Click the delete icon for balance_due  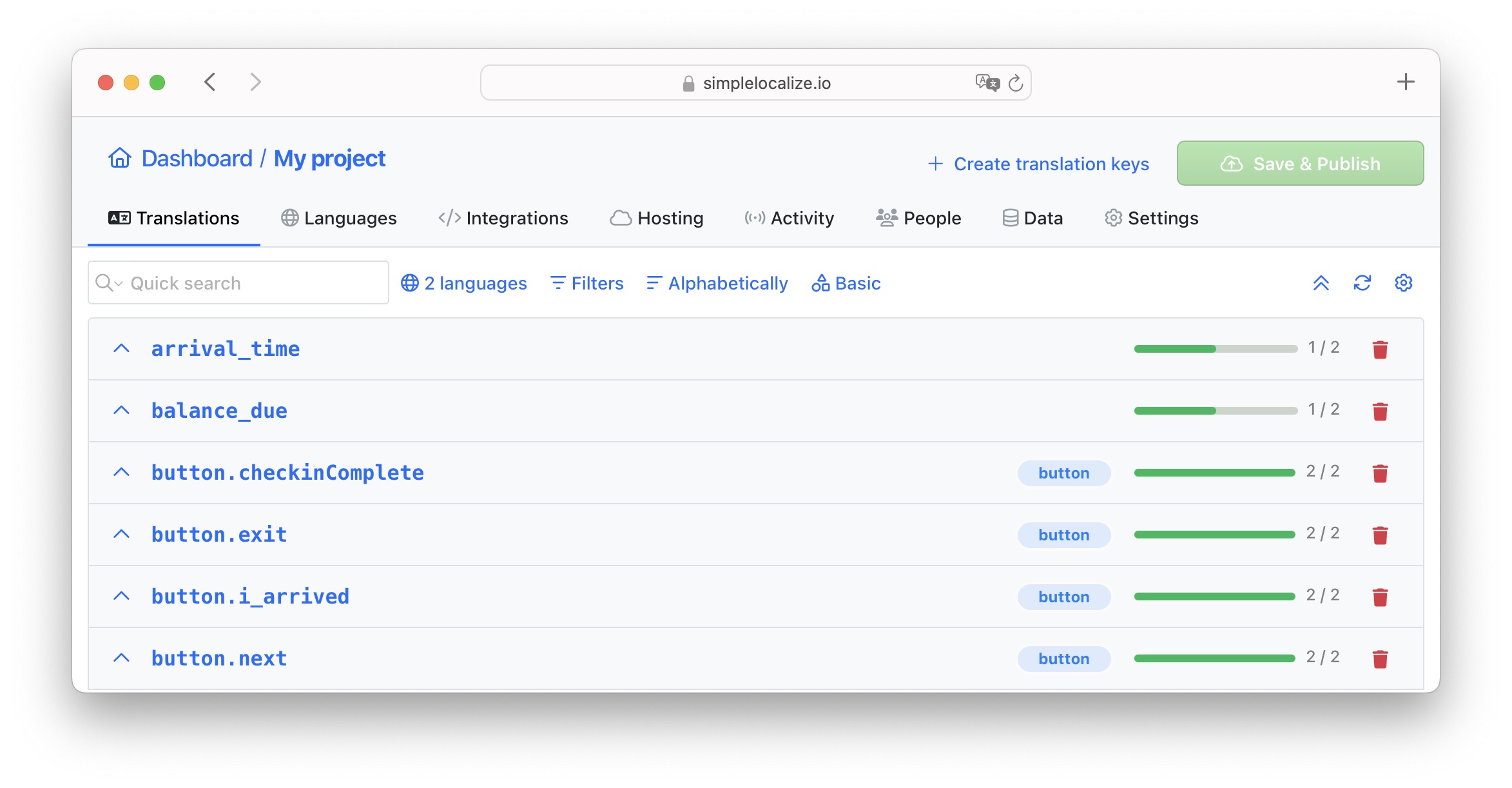pyautogui.click(x=1381, y=410)
